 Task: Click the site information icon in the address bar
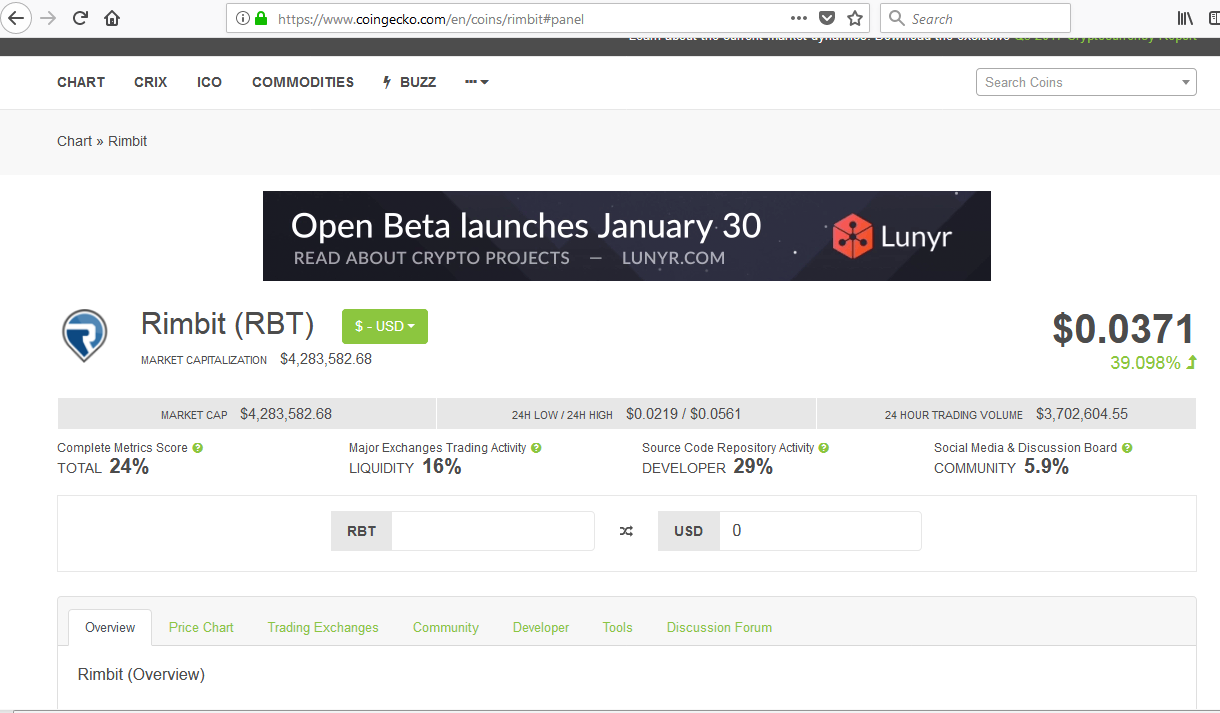[242, 18]
